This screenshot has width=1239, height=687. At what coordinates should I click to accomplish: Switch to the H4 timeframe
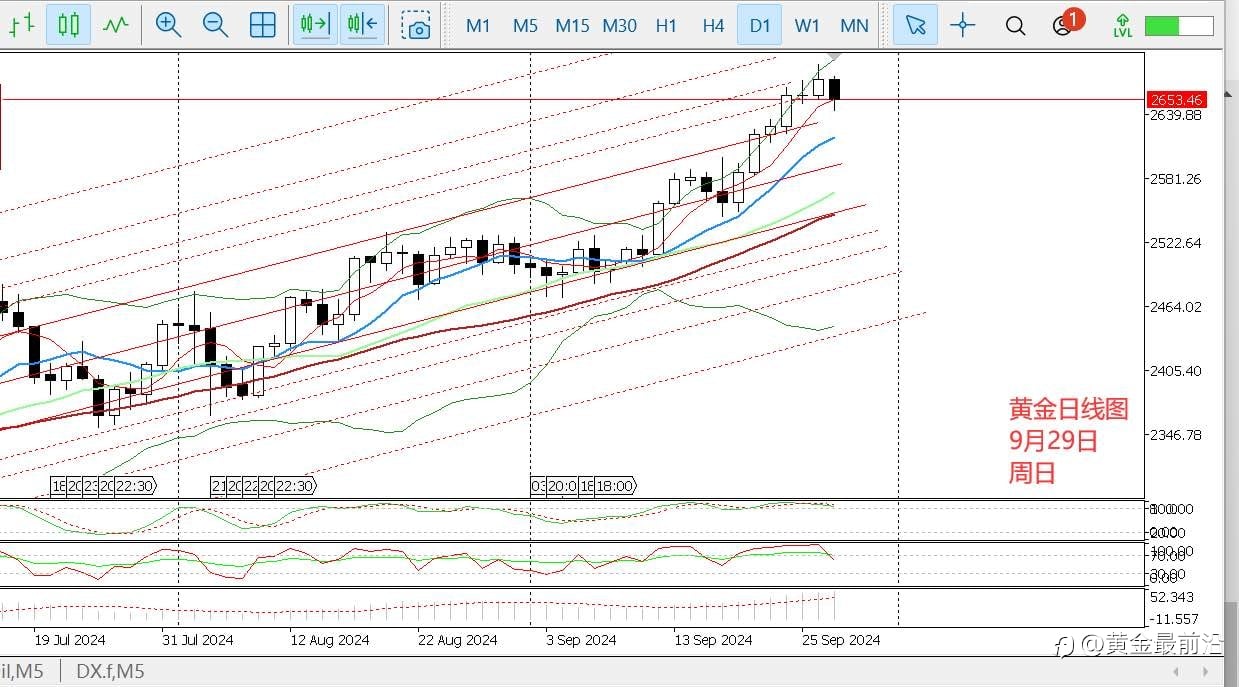click(x=713, y=25)
